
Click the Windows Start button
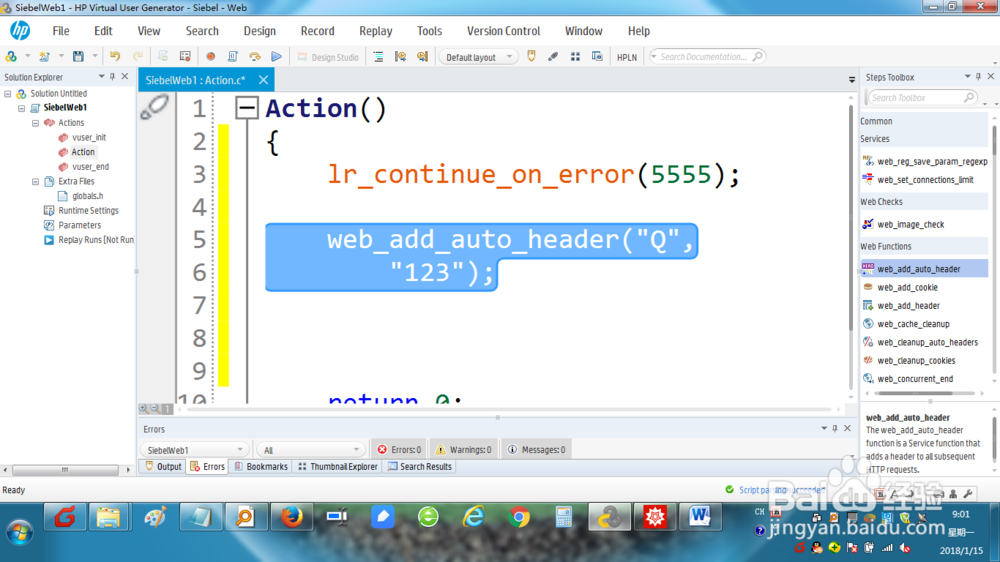click(19, 532)
